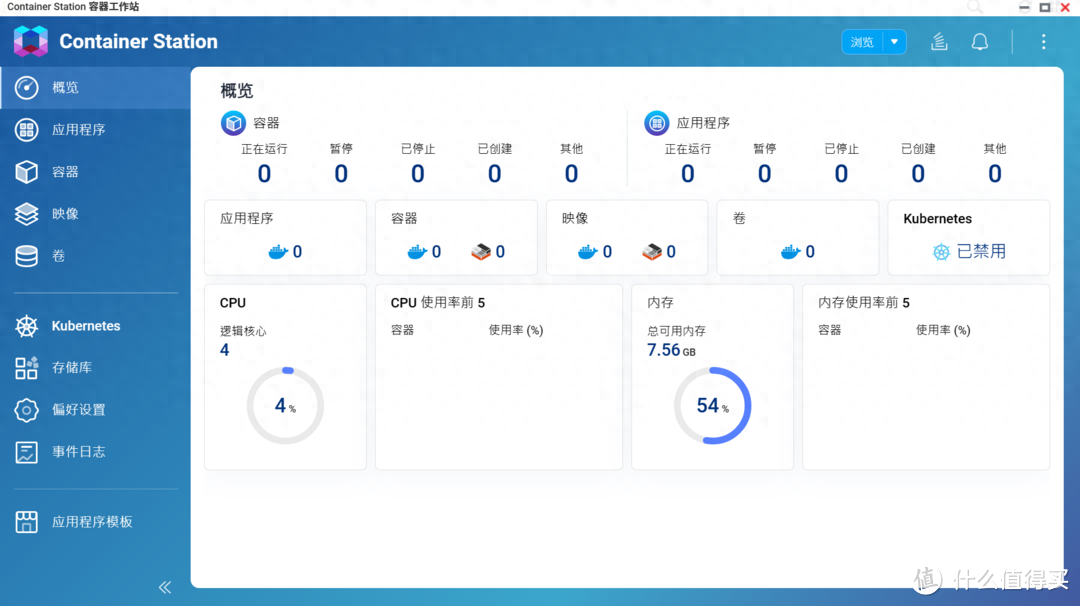The width and height of the screenshot is (1080, 606).
Task: Open 偏好设置 preferences page
Action: point(95,410)
